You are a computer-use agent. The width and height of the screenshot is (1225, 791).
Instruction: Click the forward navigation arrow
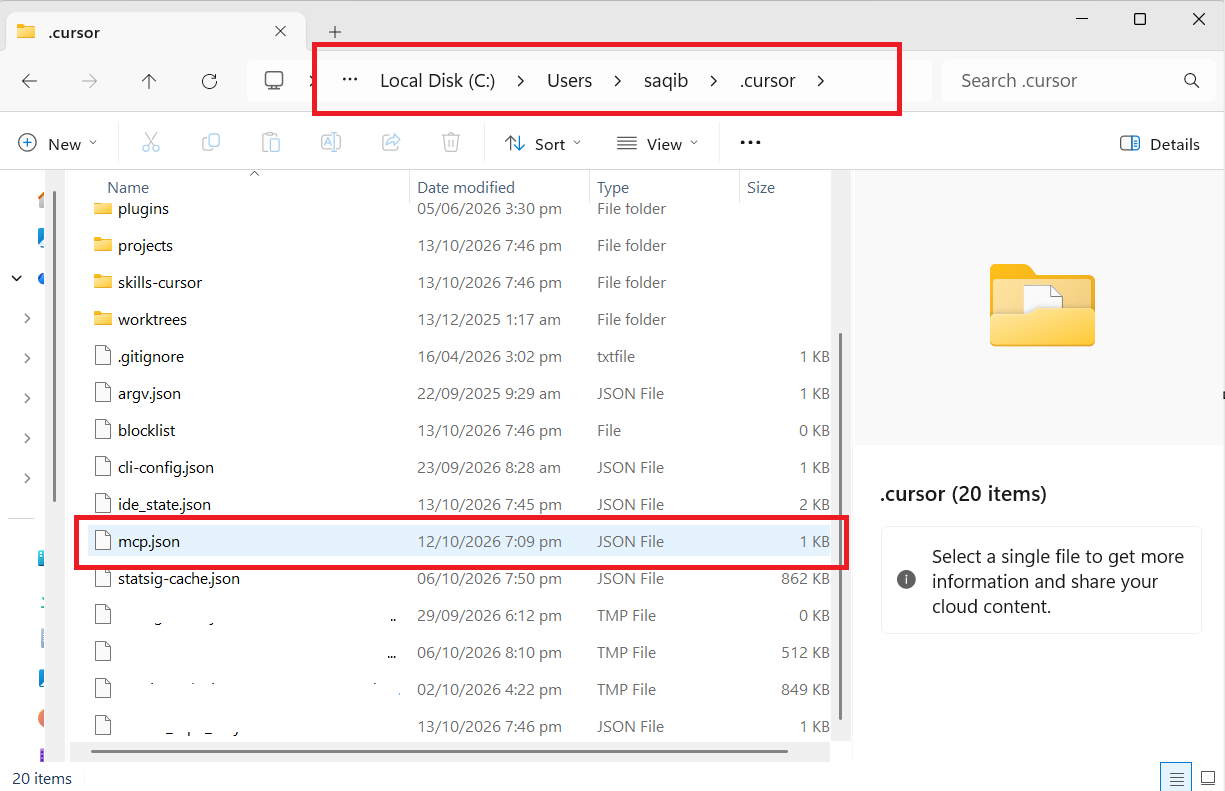tap(90, 81)
